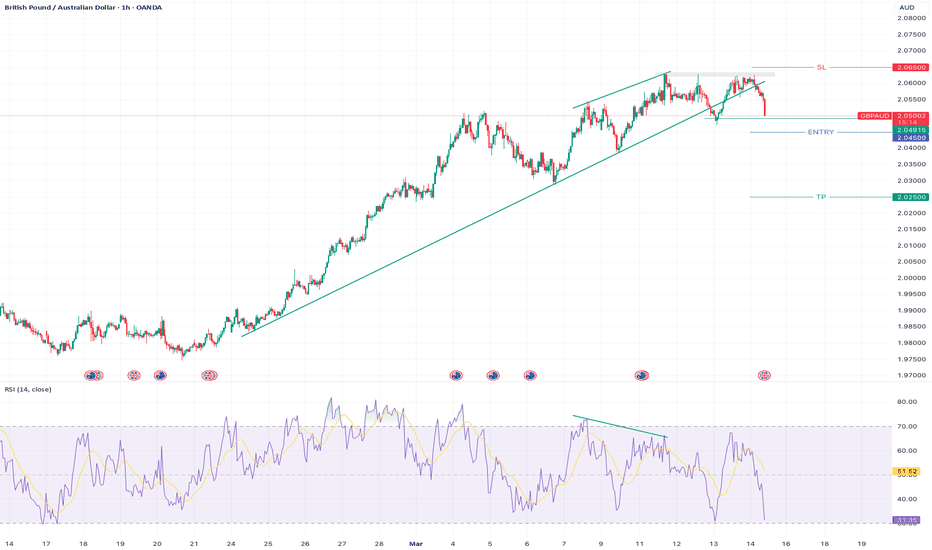Screen dimensions: 932x550
Task: Click the 2.08000 price axis label
Action: click(911, 18)
